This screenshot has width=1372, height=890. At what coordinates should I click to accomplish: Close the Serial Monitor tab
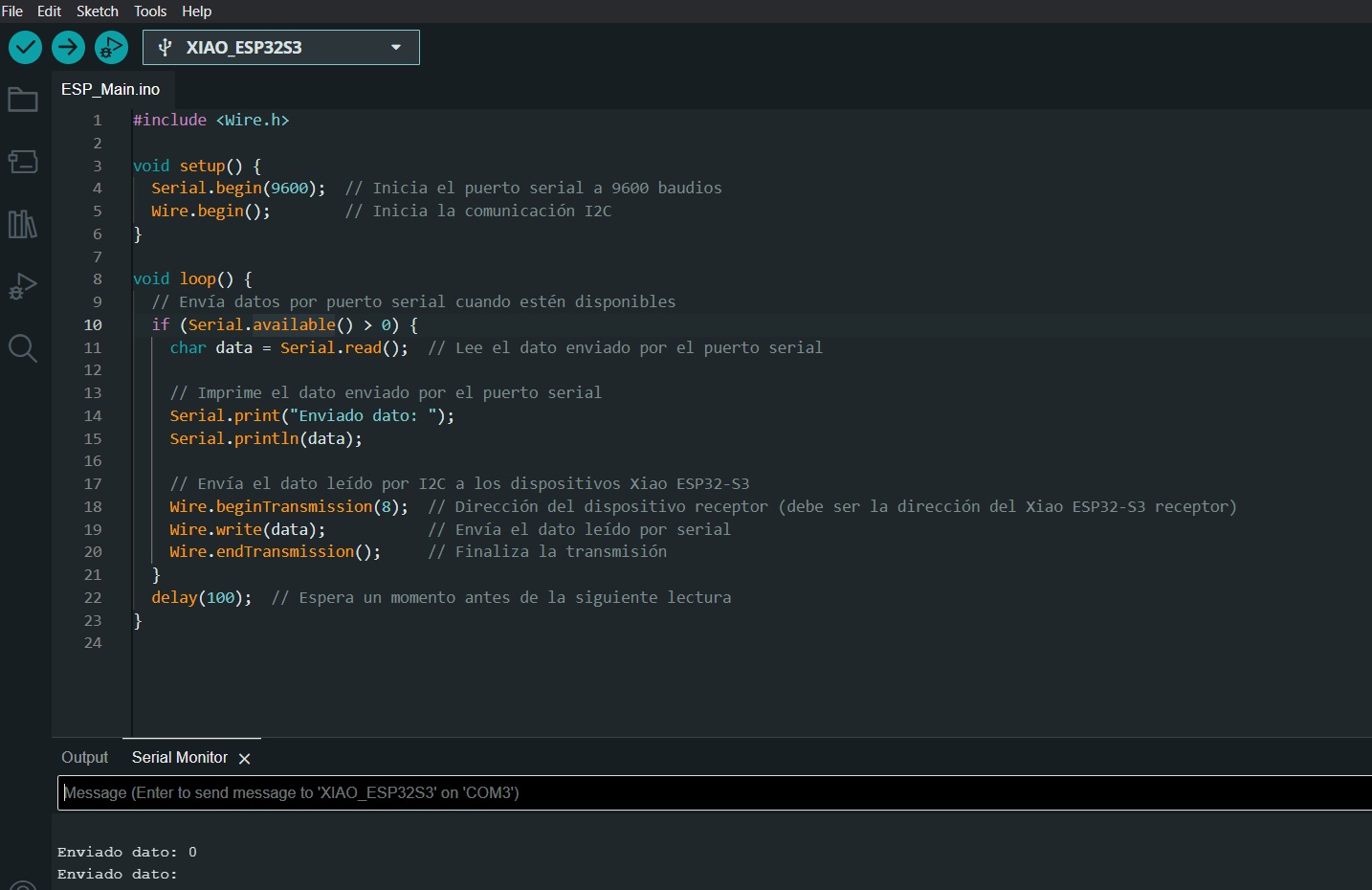(x=244, y=758)
